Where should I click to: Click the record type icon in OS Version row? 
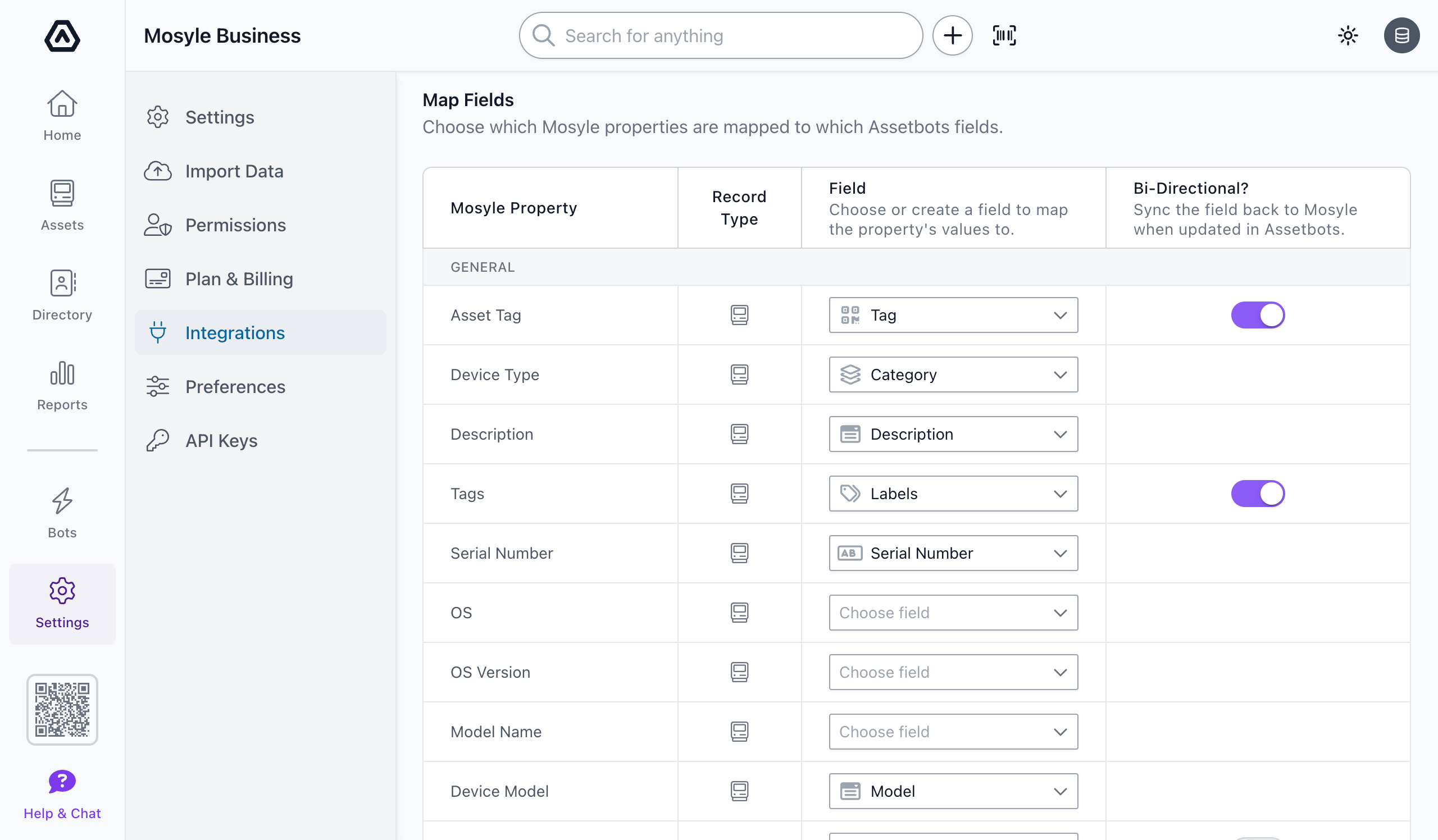tap(740, 672)
